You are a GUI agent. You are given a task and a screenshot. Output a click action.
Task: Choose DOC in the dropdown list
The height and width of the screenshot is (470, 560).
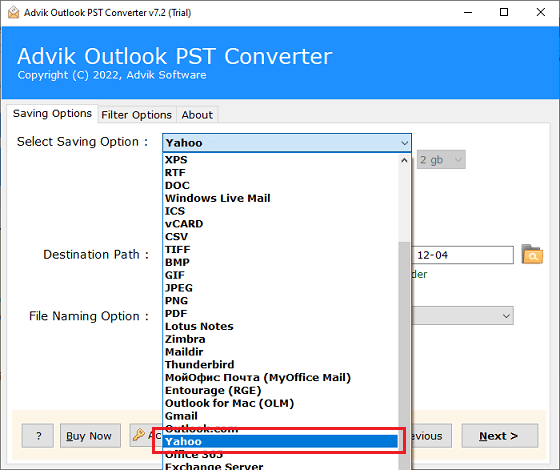coord(280,185)
